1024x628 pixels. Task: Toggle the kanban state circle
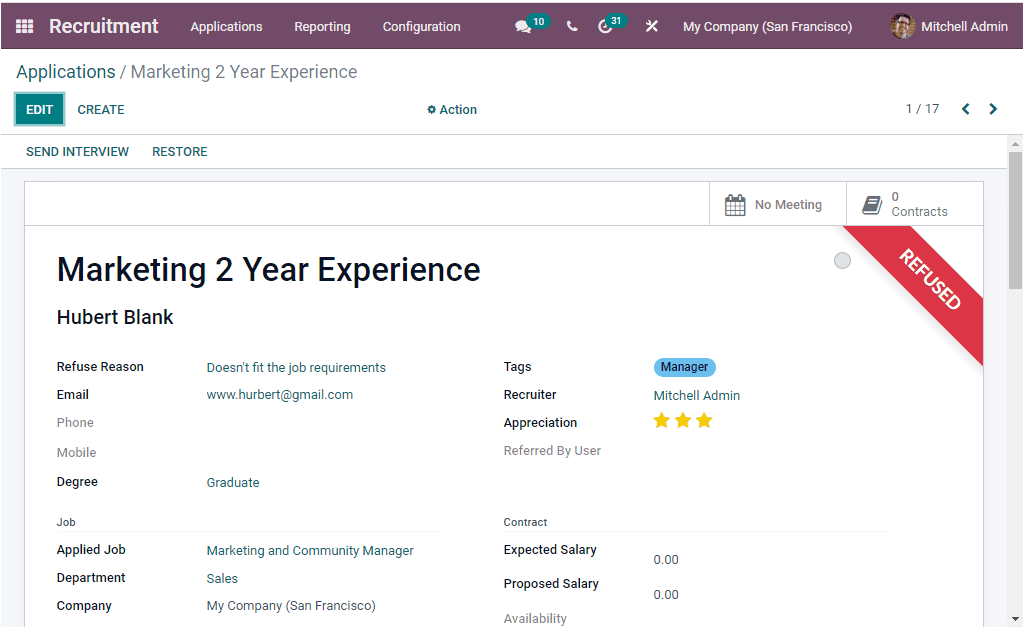[842, 260]
